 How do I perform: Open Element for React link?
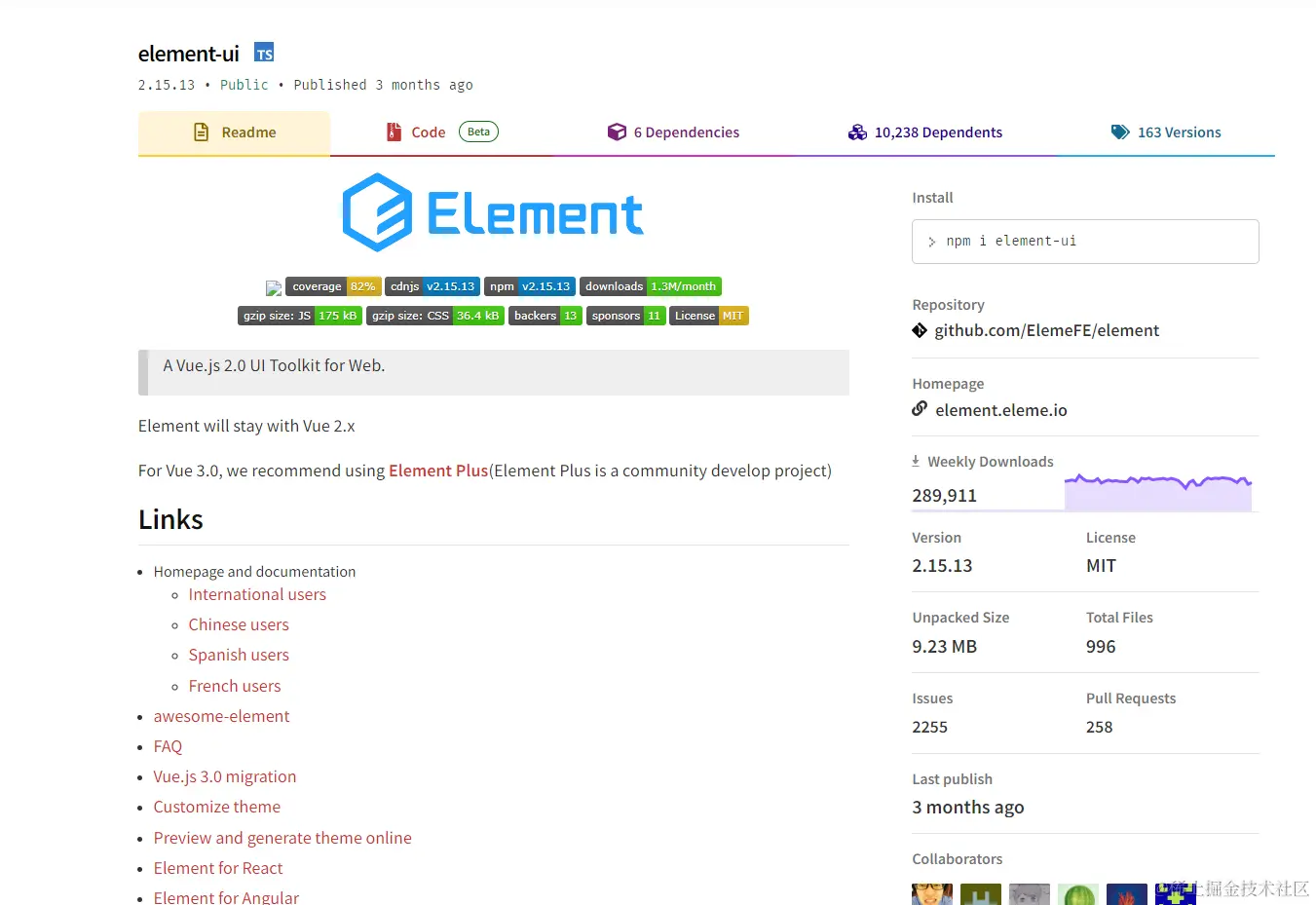coord(218,868)
